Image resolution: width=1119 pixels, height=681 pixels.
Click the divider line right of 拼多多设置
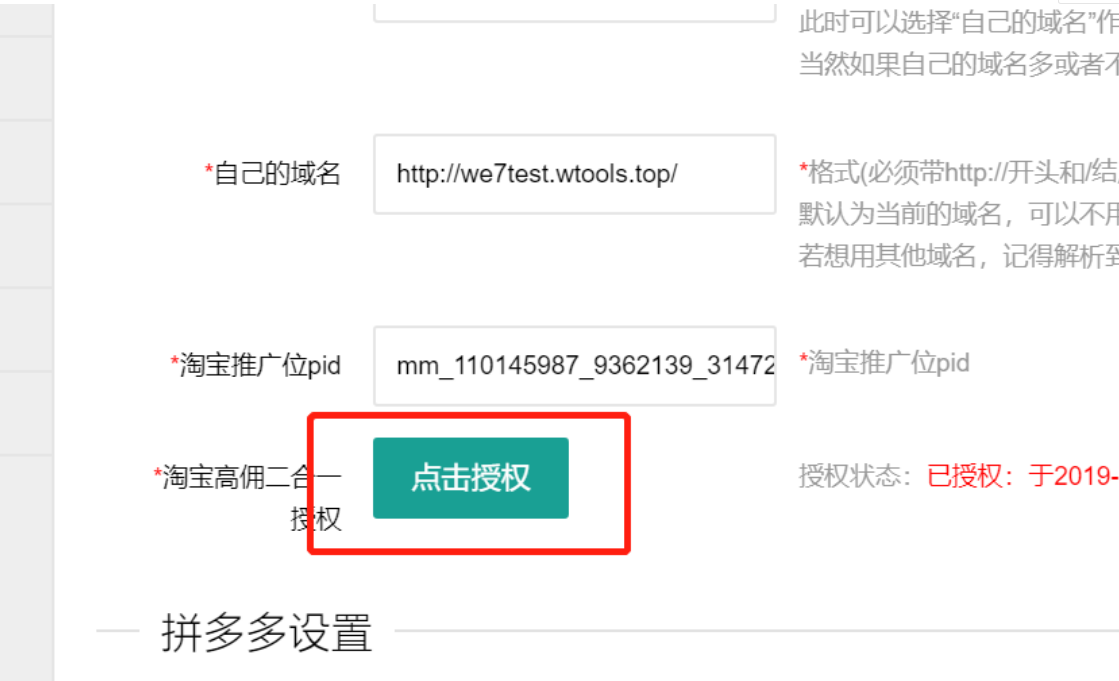pyautogui.click(x=756, y=631)
